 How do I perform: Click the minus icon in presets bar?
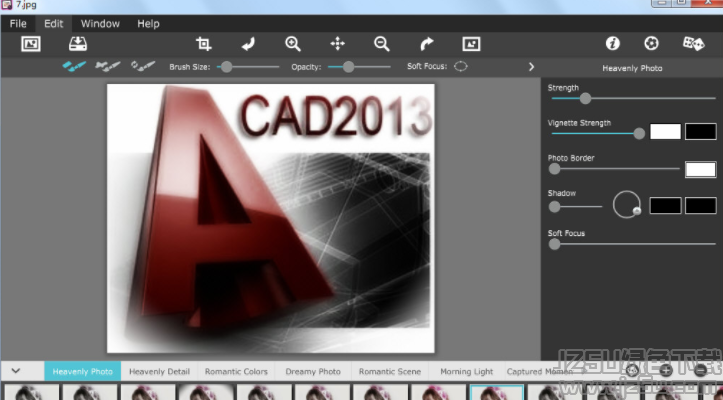700,370
